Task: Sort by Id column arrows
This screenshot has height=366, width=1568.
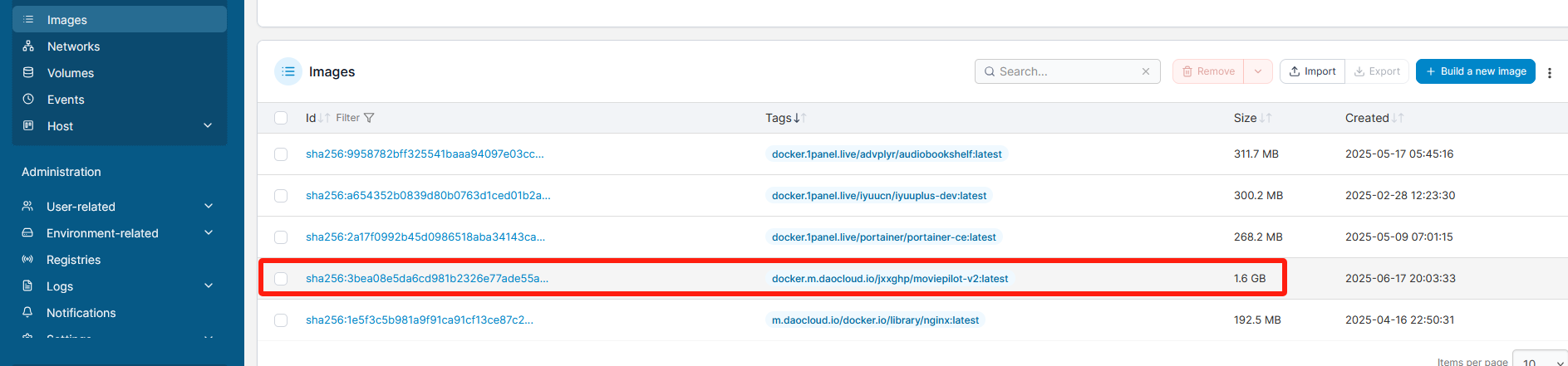Action: tap(324, 118)
